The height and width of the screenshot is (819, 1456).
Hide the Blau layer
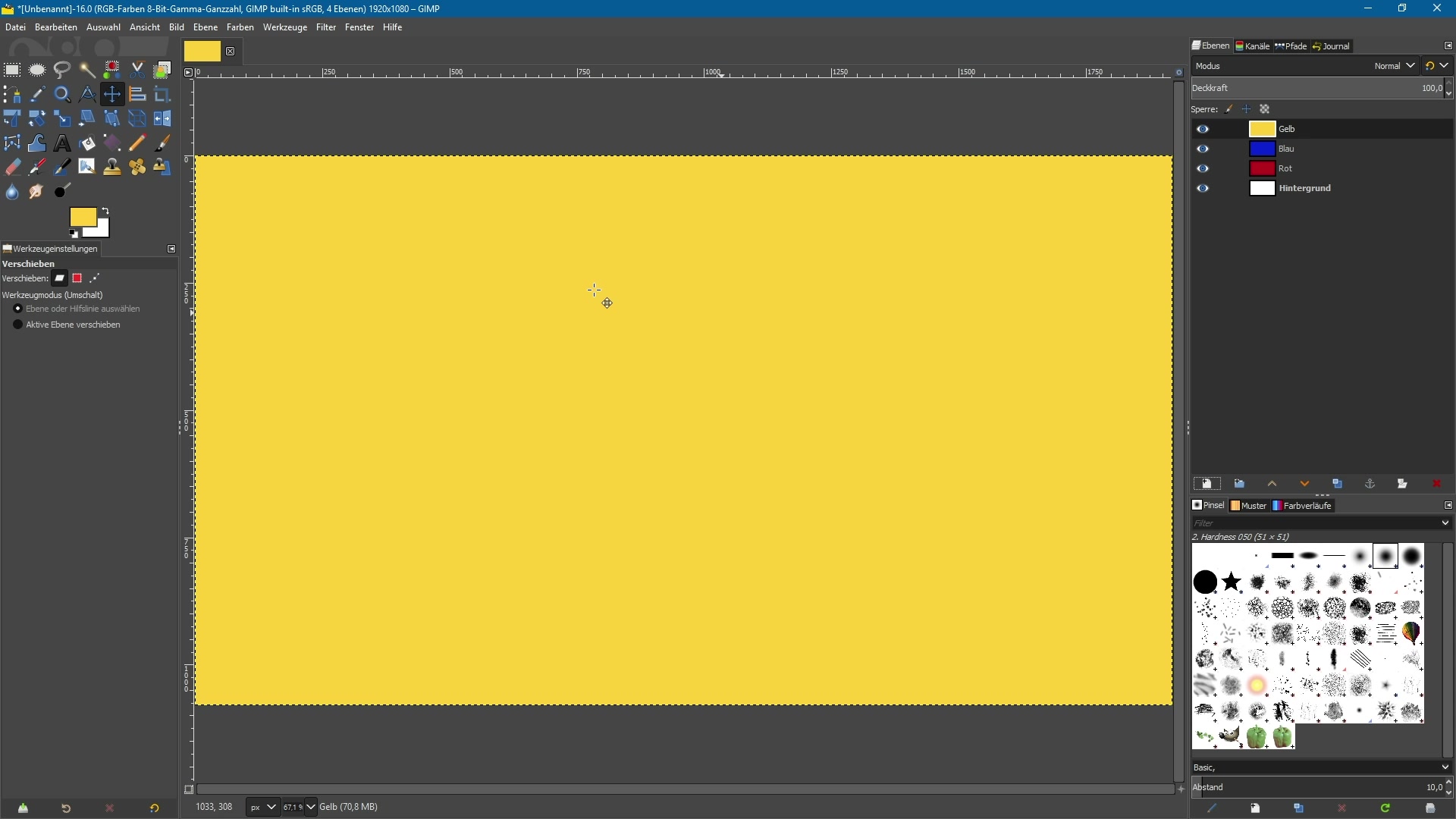click(x=1203, y=149)
